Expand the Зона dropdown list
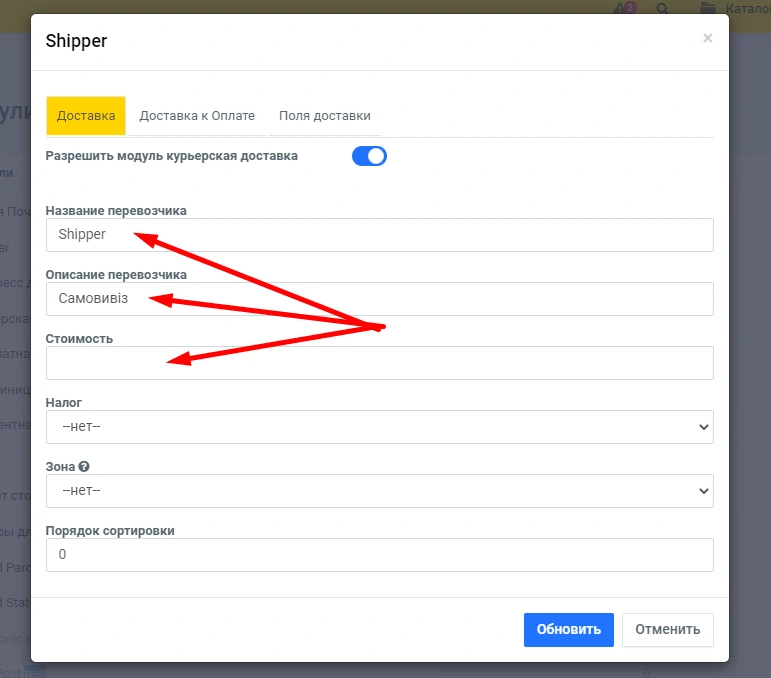Image resolution: width=771 pixels, height=678 pixels. [x=379, y=491]
